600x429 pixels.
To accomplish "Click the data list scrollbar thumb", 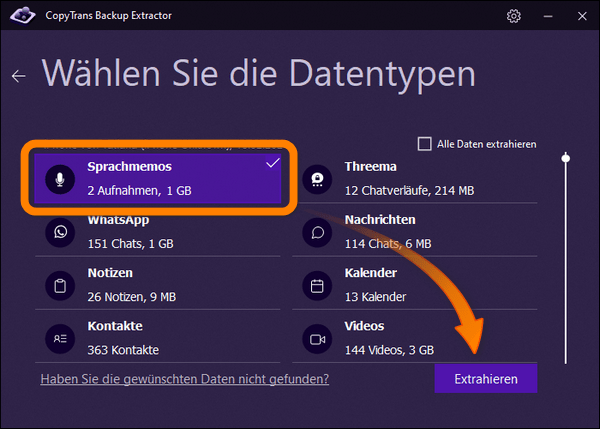I will [x=566, y=158].
